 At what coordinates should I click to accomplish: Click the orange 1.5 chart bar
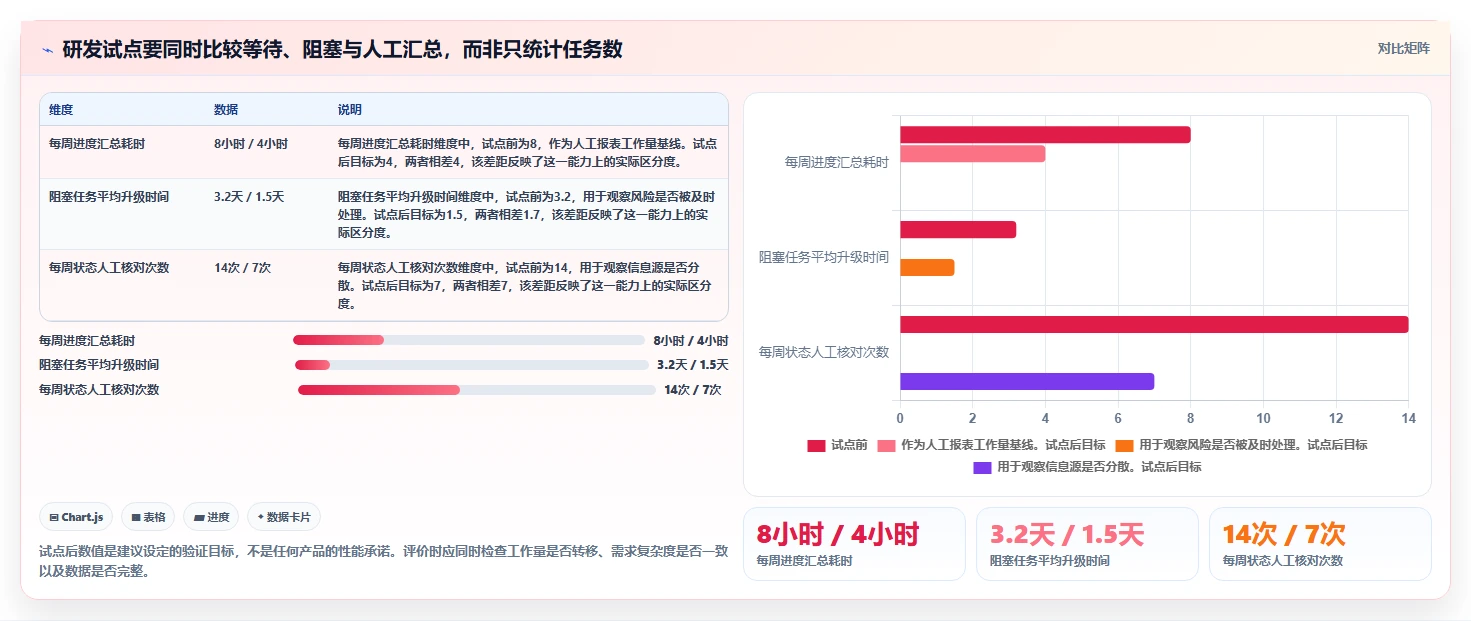(x=927, y=268)
